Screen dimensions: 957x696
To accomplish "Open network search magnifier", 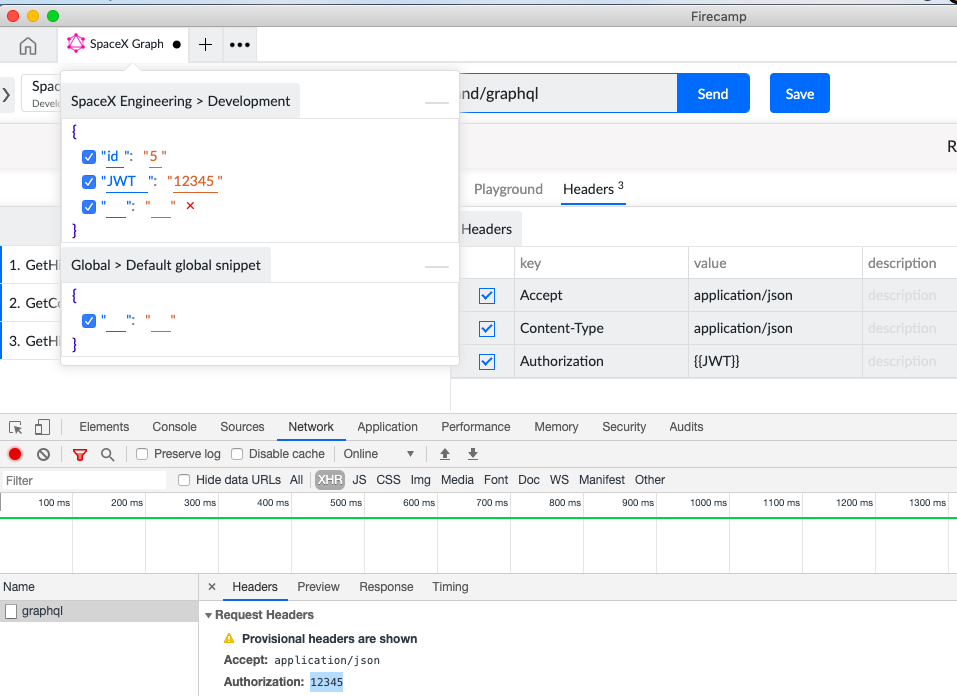I will pyautogui.click(x=107, y=454).
